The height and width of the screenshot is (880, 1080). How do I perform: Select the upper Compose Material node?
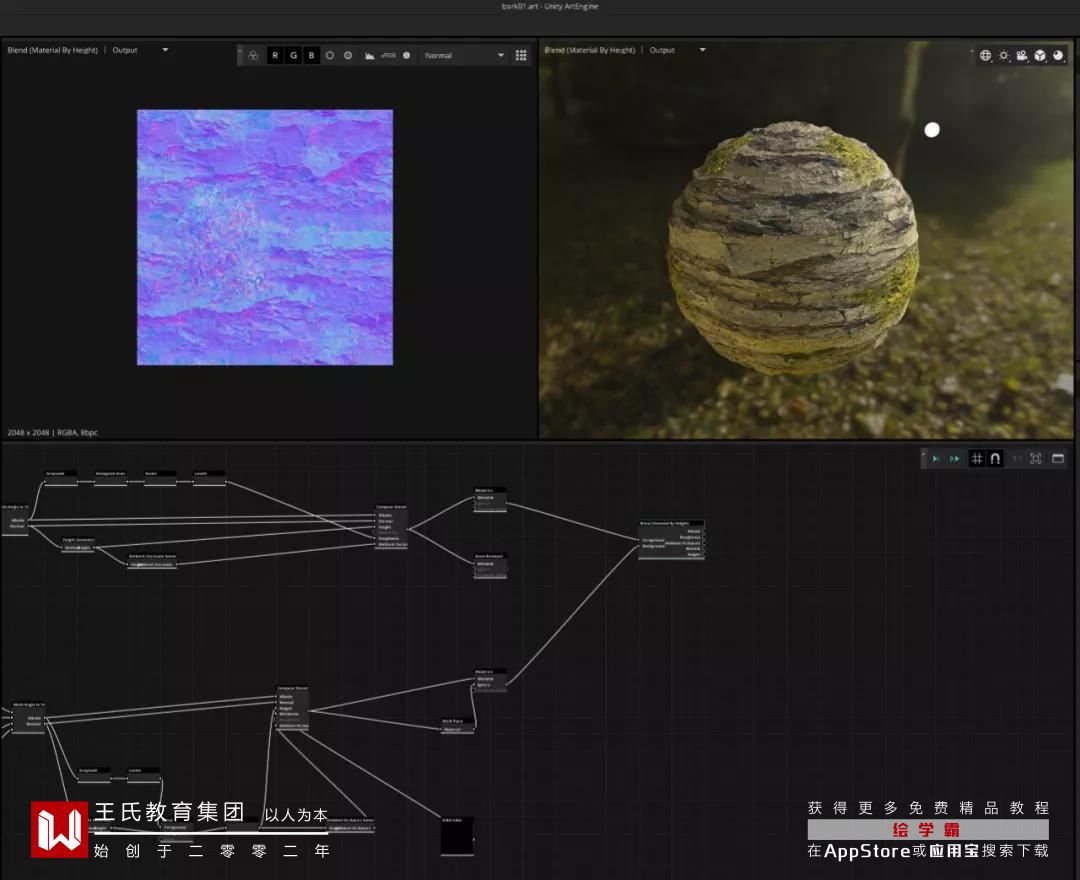coord(391,527)
